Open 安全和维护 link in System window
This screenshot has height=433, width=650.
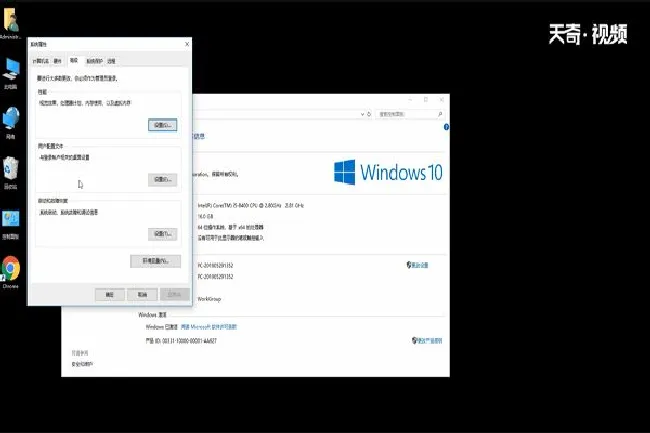[x=82, y=364]
